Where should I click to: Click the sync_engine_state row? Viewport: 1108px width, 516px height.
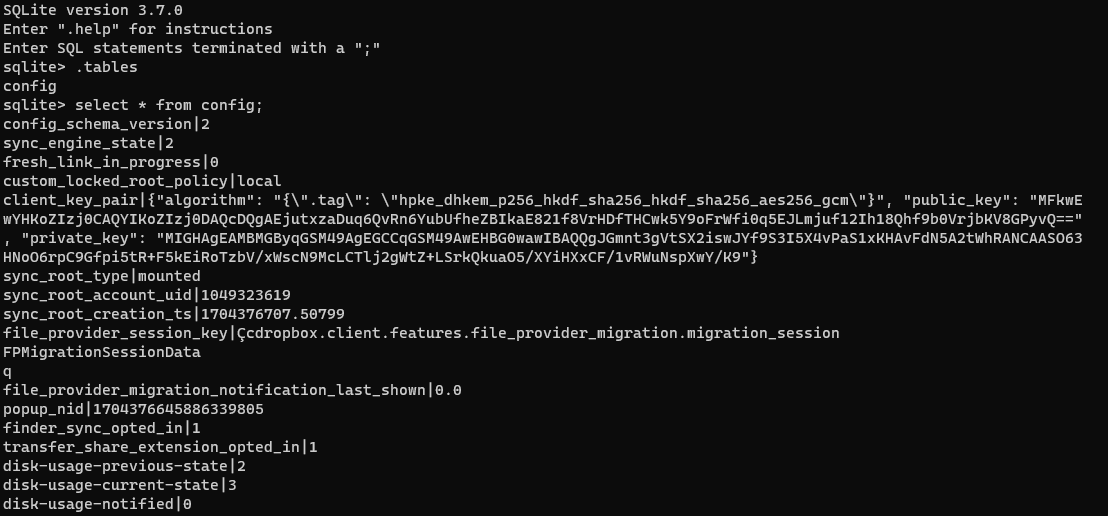click(88, 143)
